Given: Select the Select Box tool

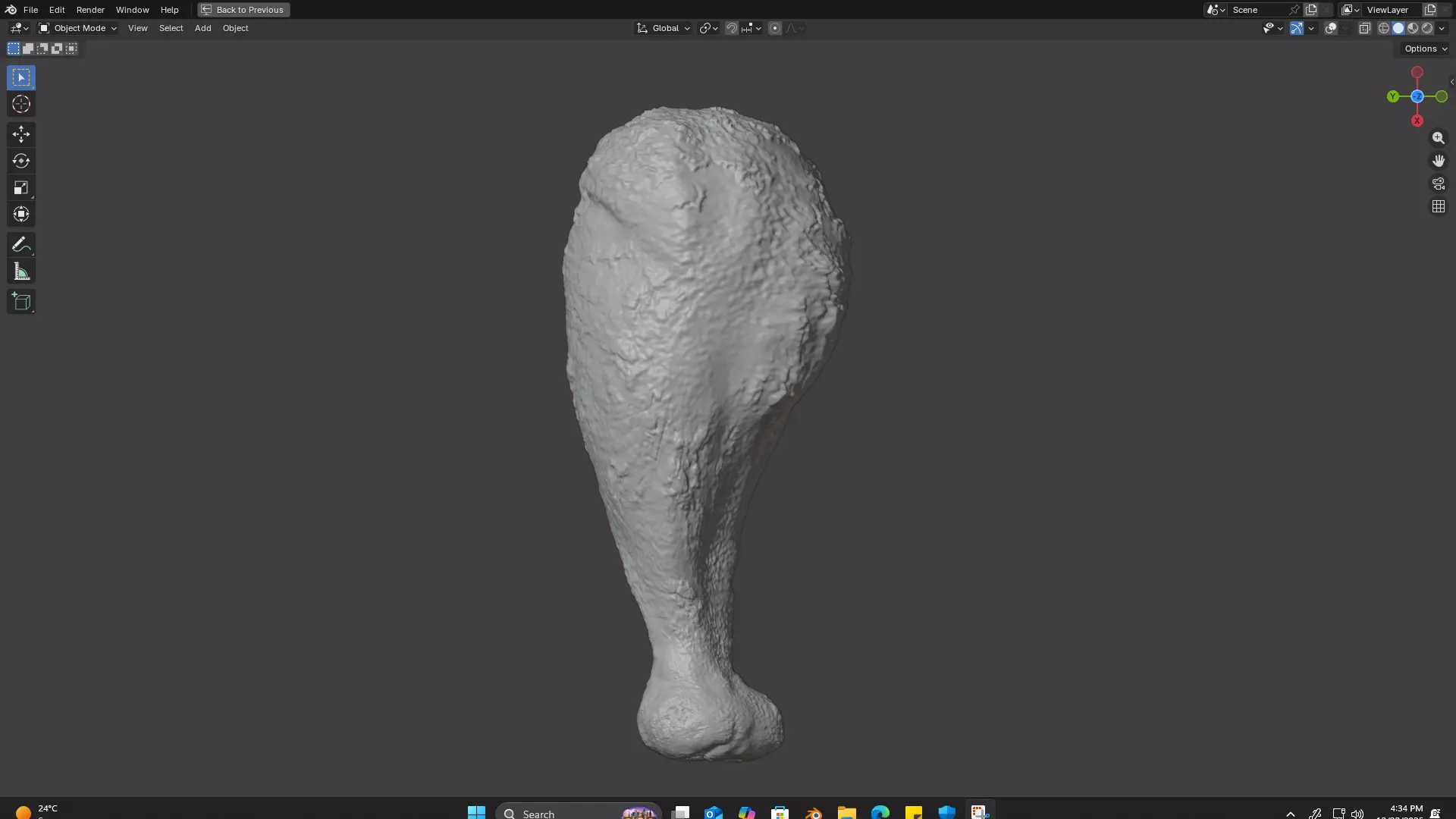Looking at the screenshot, I should pos(21,77).
